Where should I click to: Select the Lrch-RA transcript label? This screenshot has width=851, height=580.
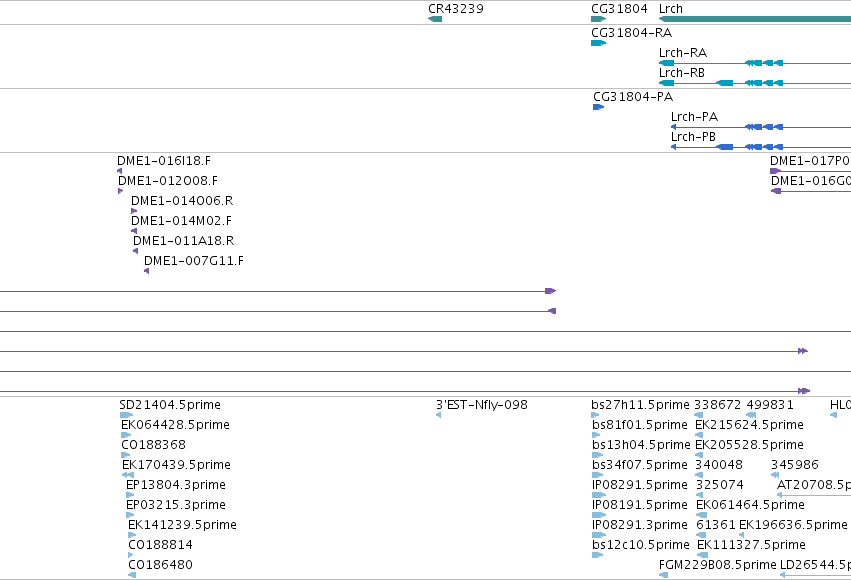coord(683,53)
